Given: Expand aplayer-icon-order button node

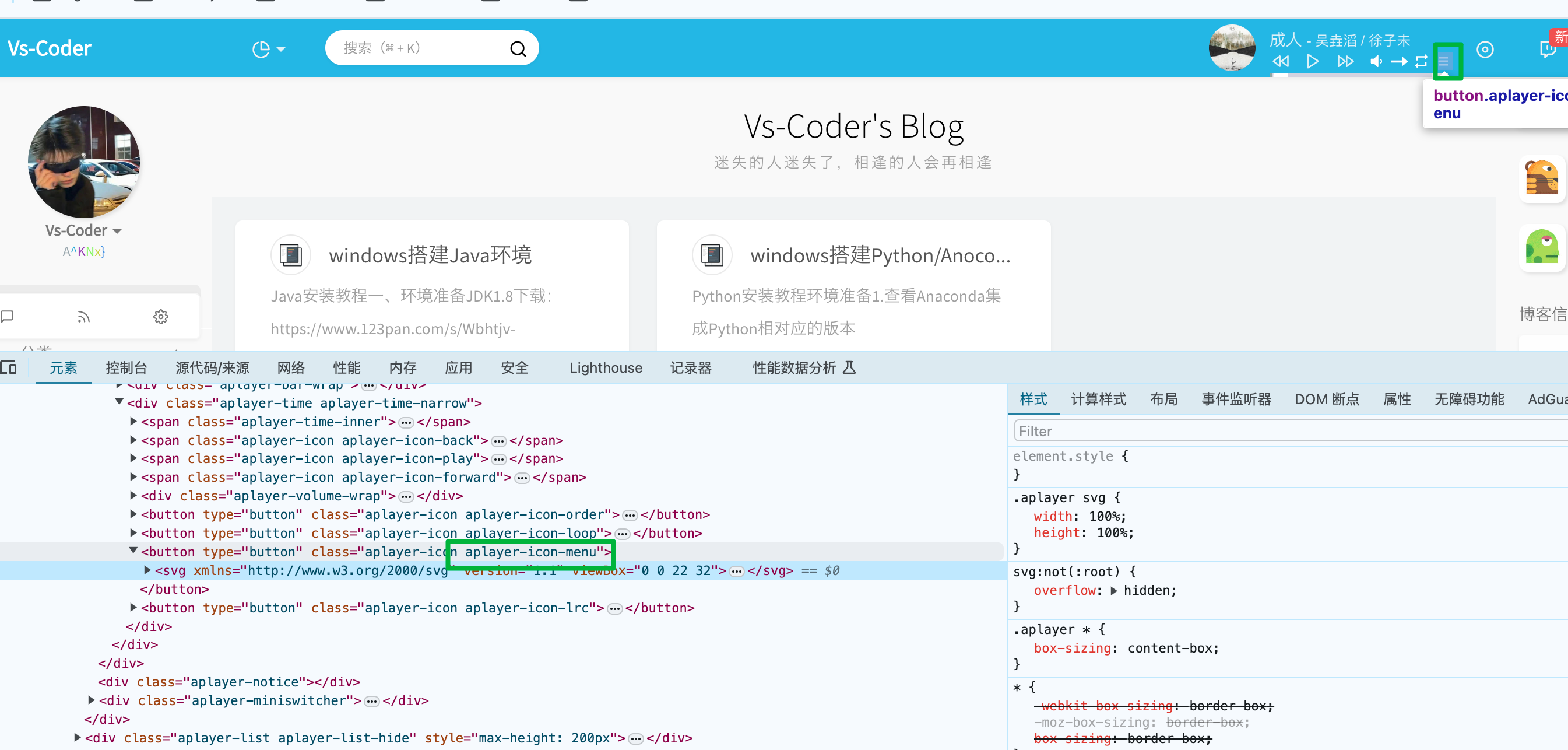Looking at the screenshot, I should [x=133, y=514].
